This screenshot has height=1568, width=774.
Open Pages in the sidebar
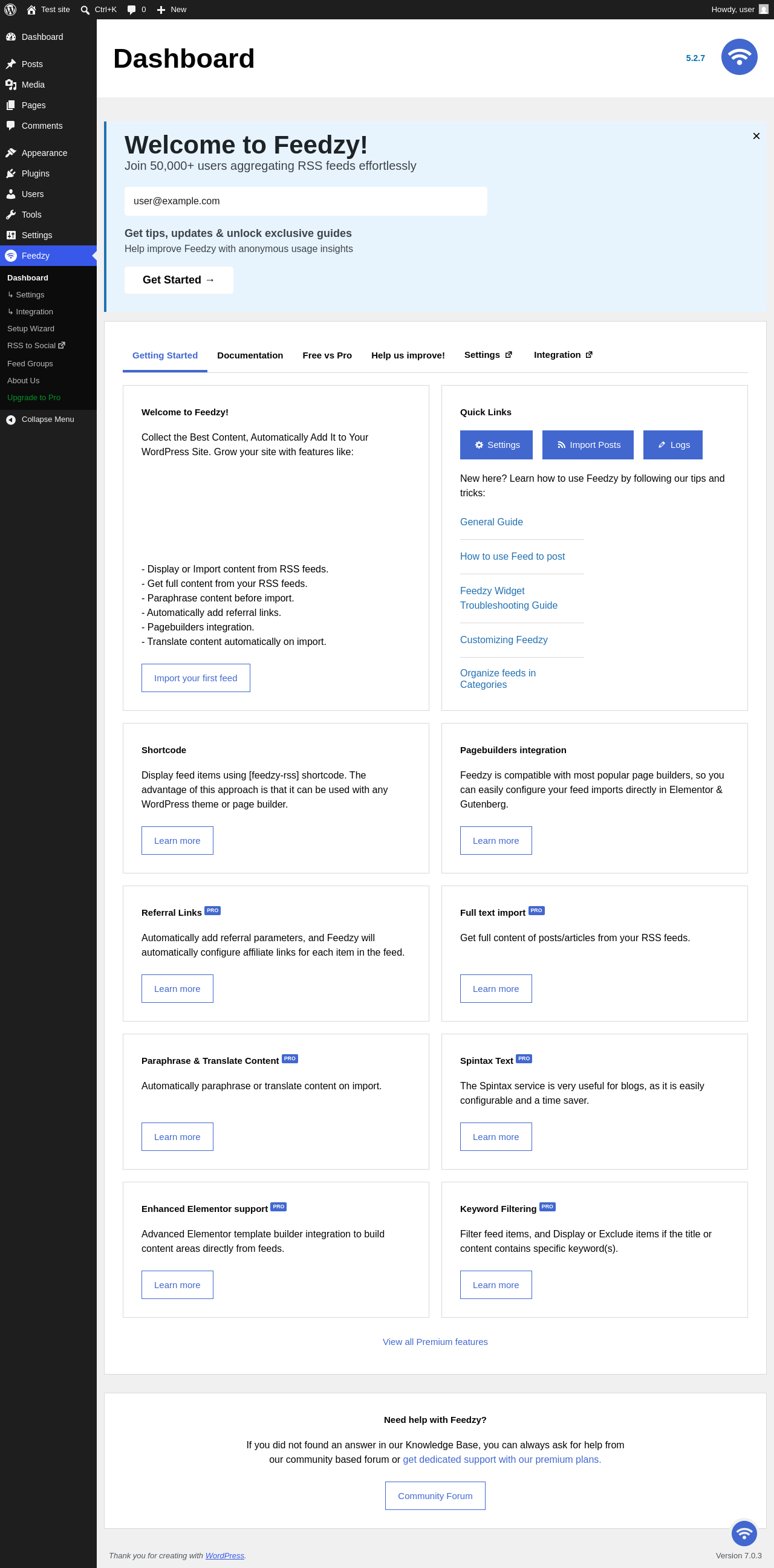click(48, 105)
